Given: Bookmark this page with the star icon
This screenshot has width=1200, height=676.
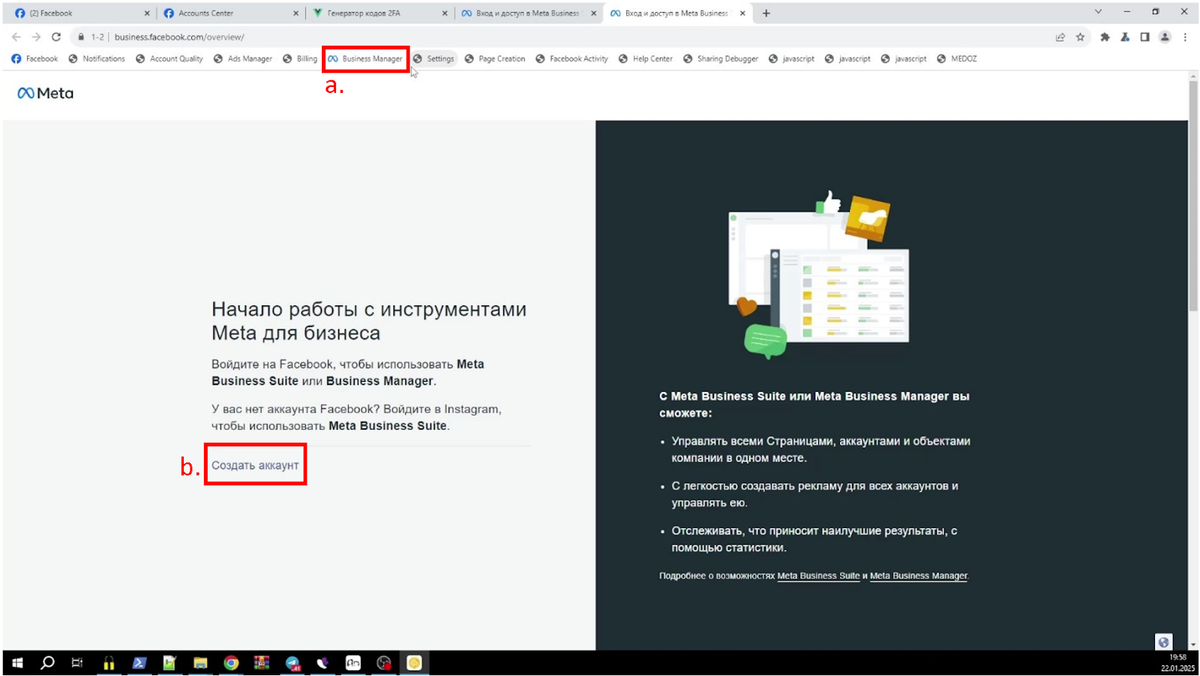Looking at the screenshot, I should [1080, 37].
